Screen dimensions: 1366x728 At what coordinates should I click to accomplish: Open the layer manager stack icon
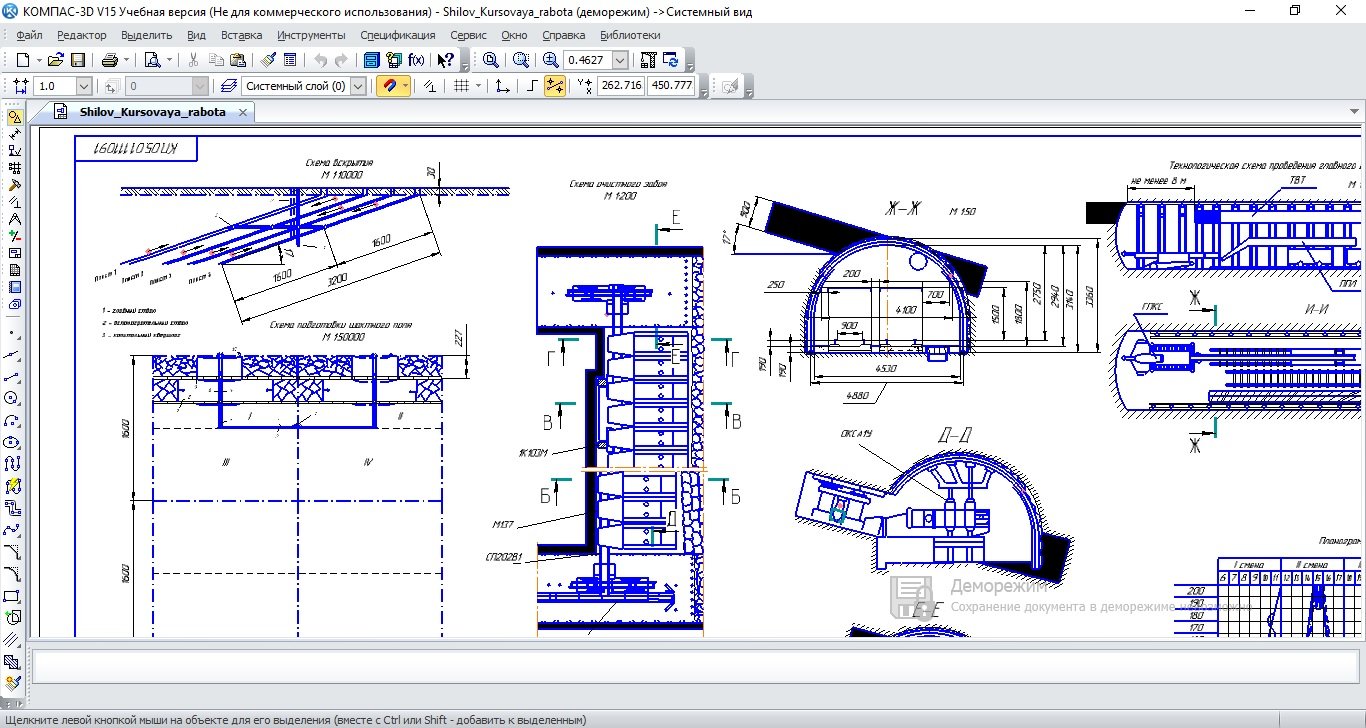[229, 86]
